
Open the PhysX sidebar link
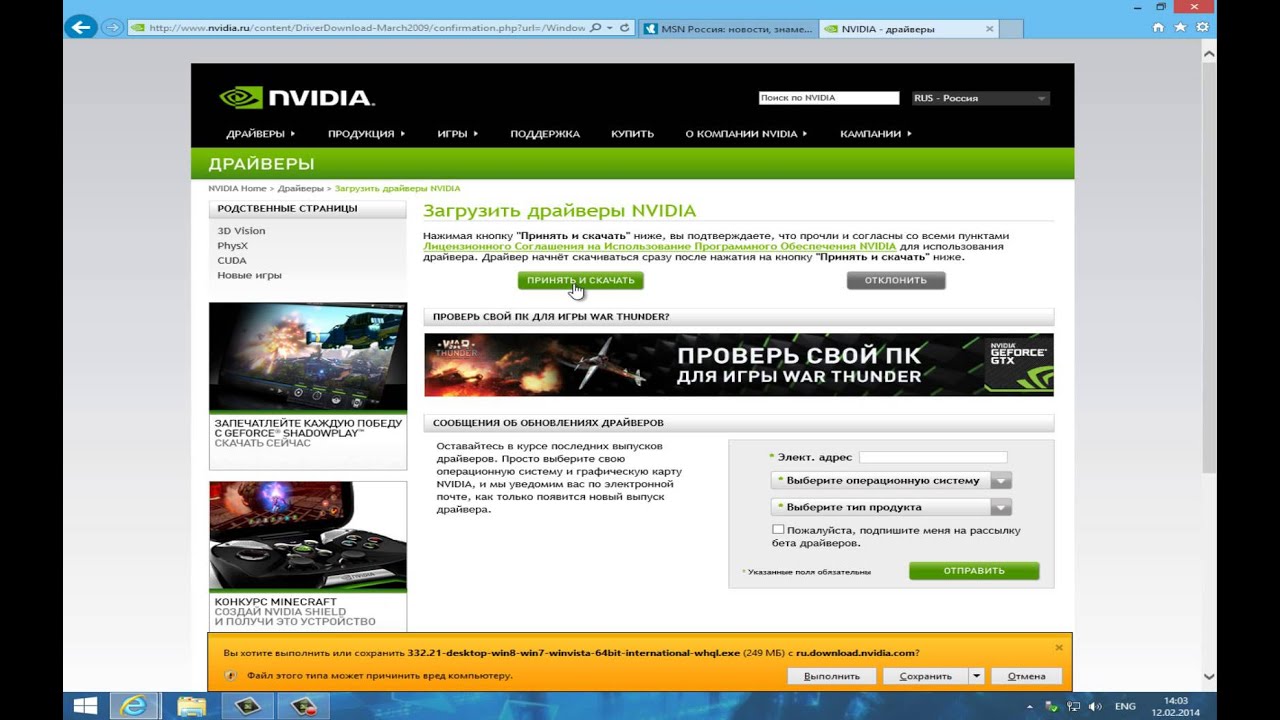pos(232,245)
